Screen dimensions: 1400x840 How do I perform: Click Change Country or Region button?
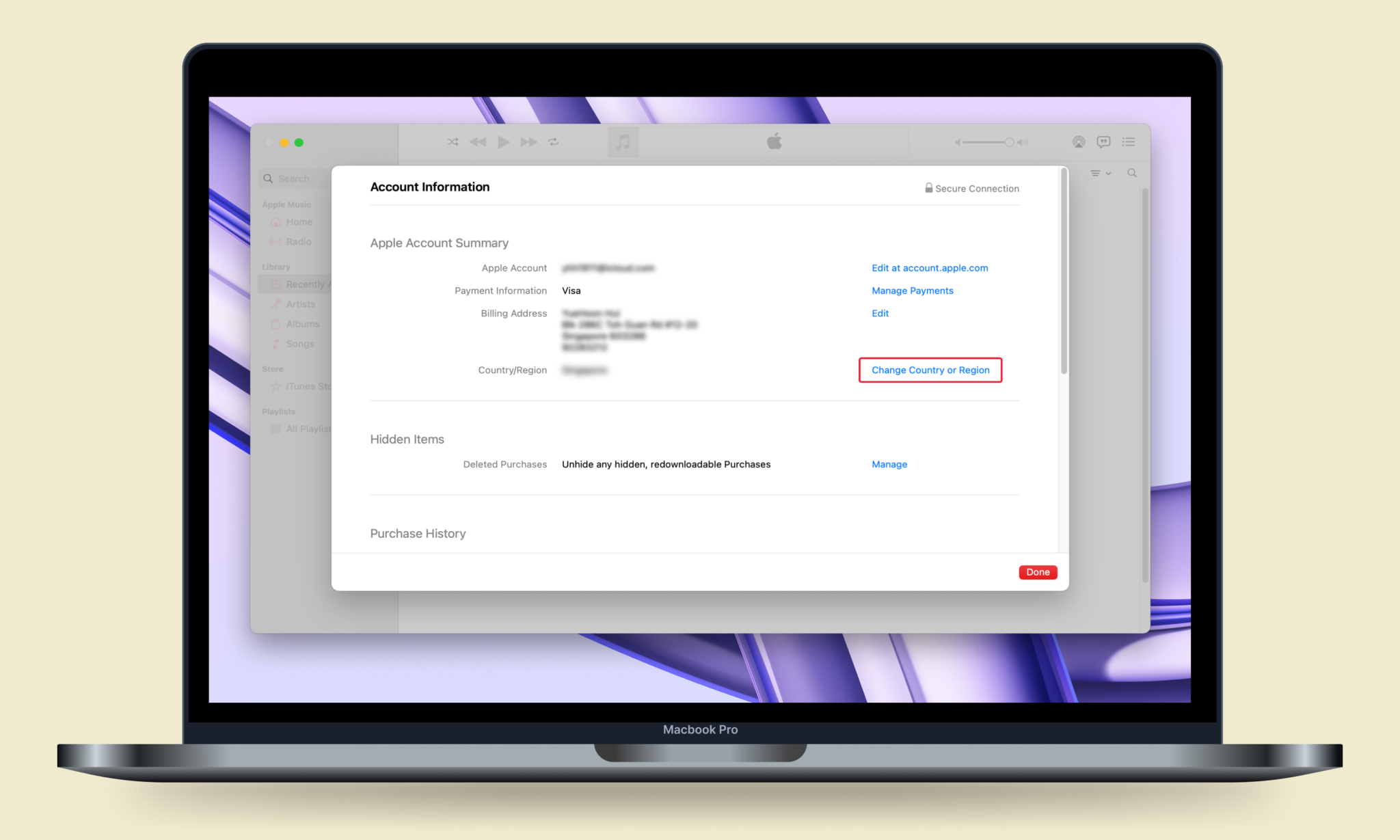929,370
